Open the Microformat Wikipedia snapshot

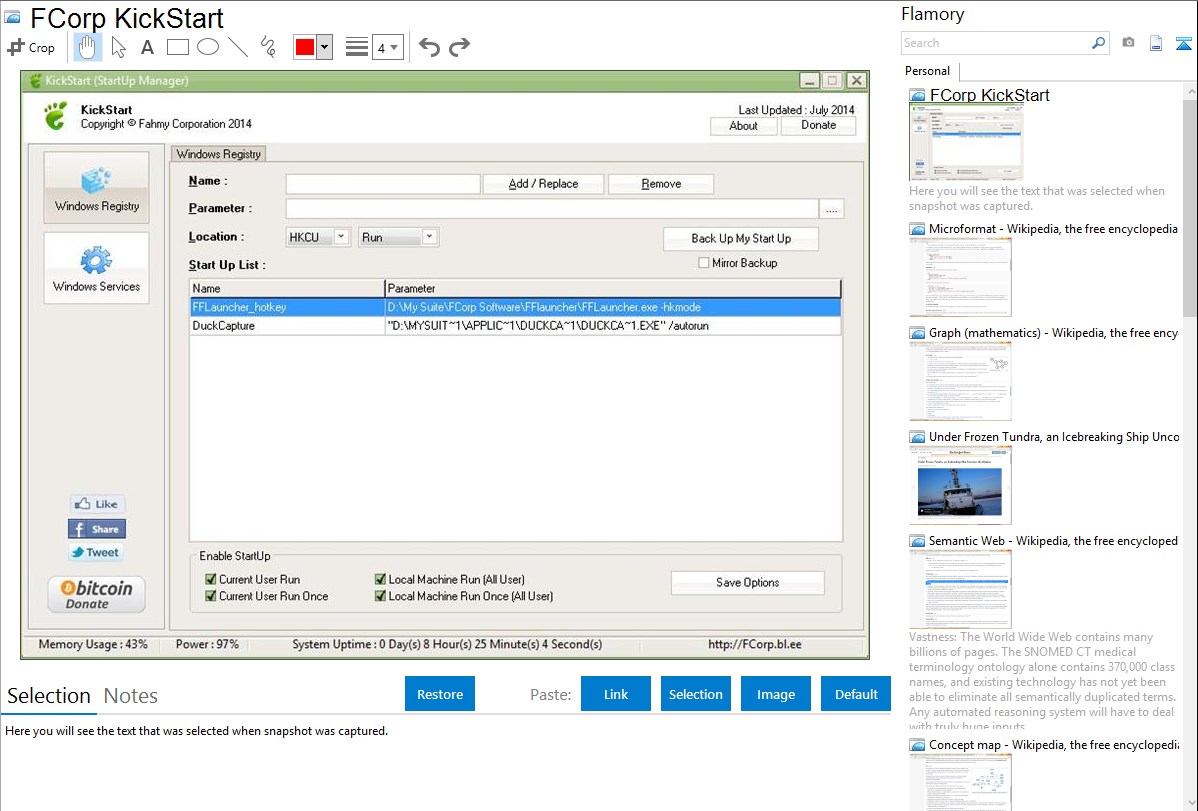[960, 277]
